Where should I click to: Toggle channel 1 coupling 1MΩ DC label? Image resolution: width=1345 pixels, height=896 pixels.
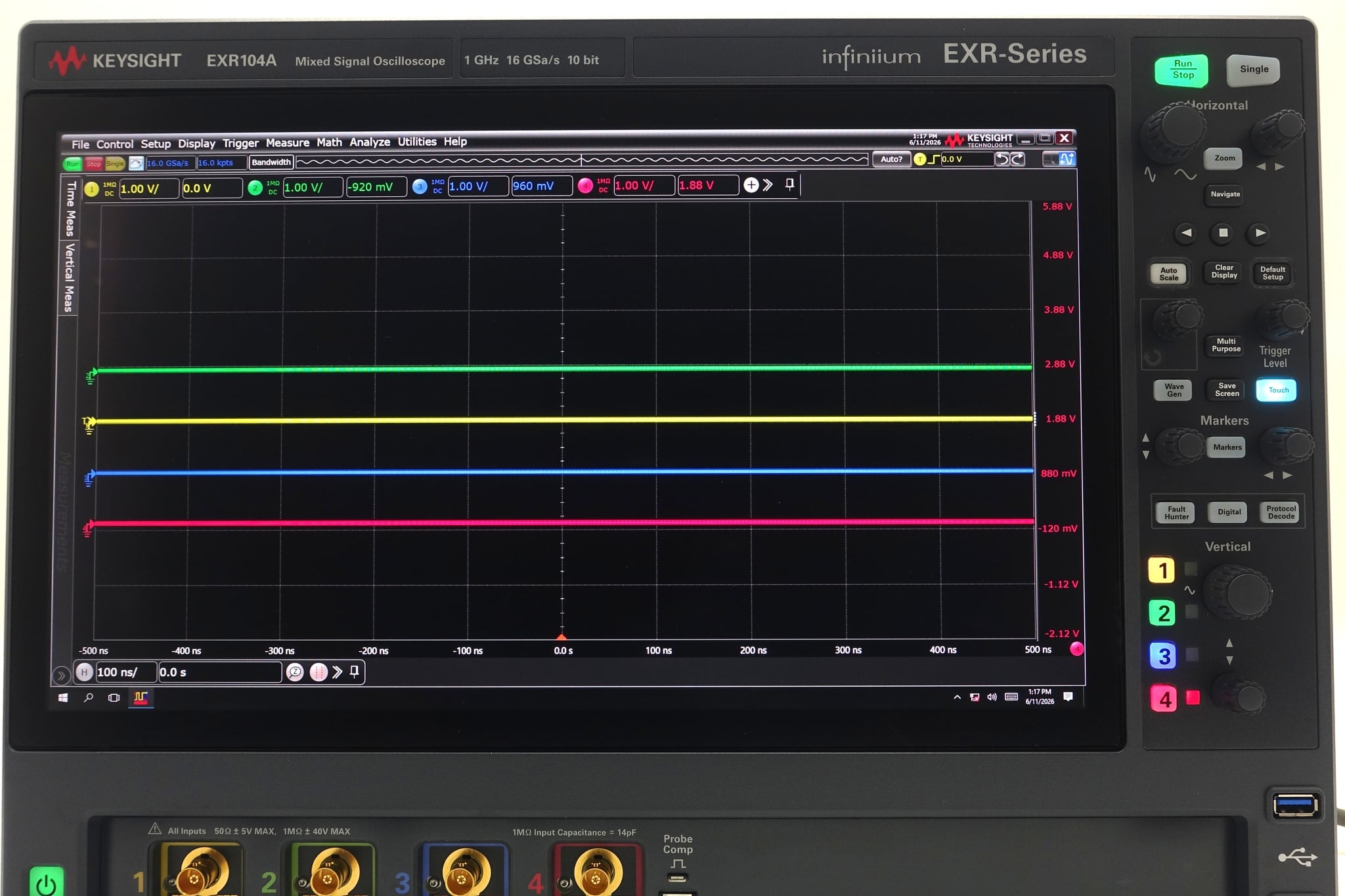tap(109, 189)
